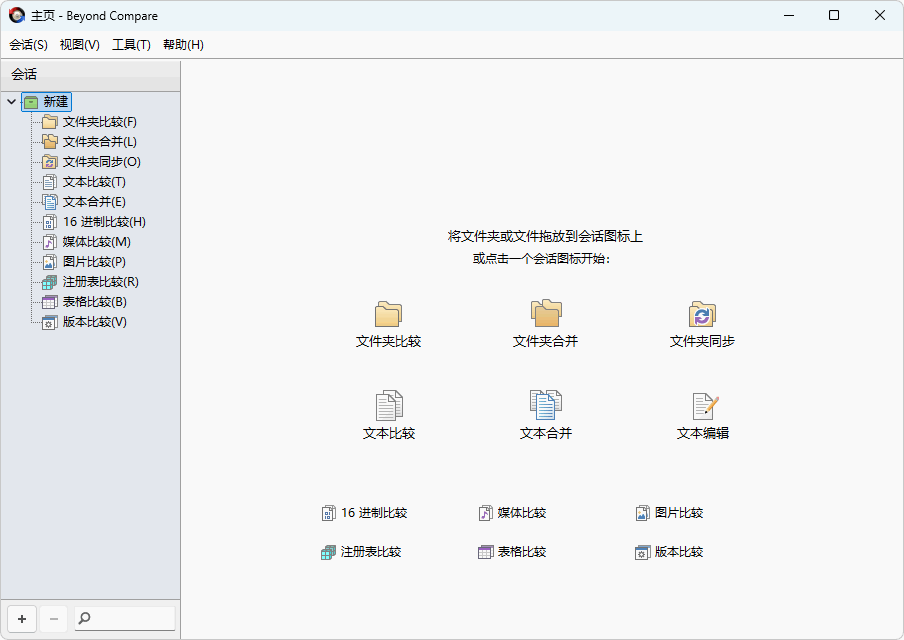Click the Beyond Compare title bar app icon
904x640 pixels.
coord(17,16)
